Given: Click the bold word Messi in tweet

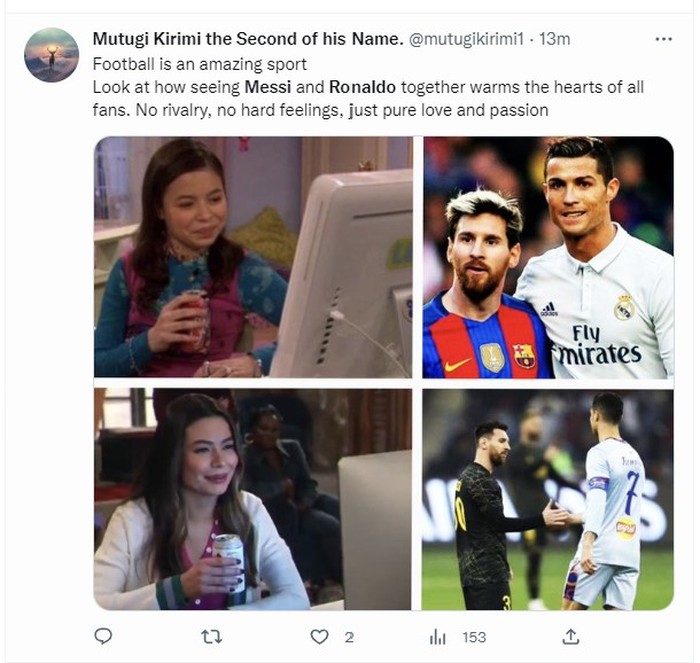Looking at the screenshot, I should click(x=267, y=87).
